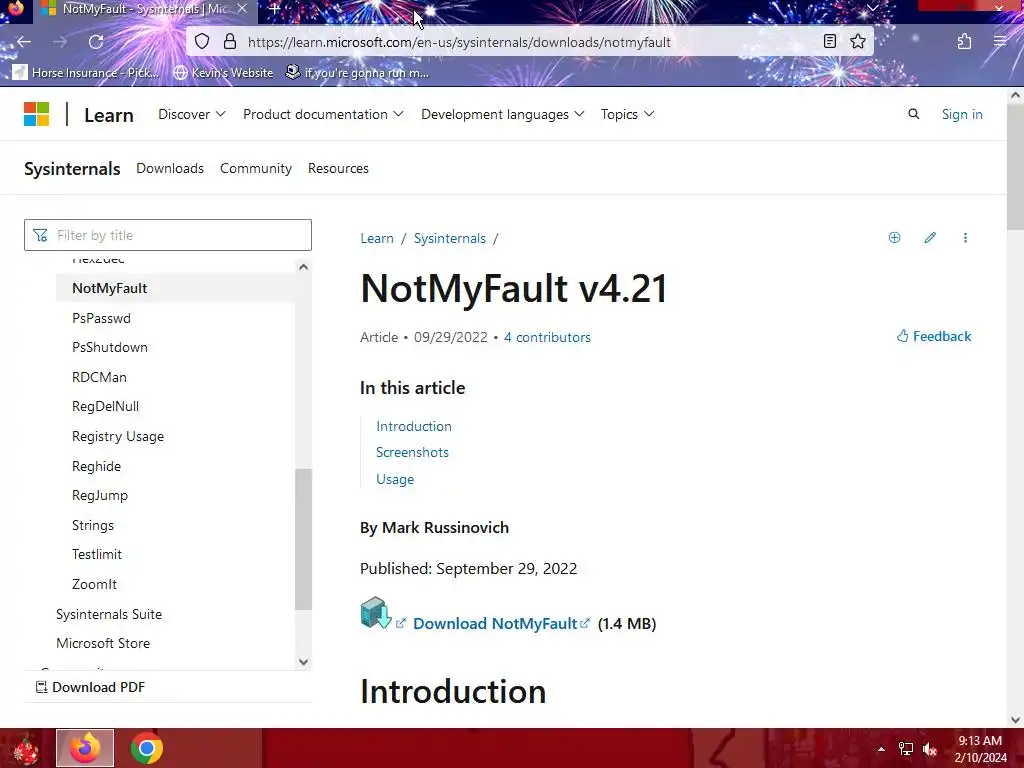
Task: Select RegJump in the sidebar
Action: point(100,495)
